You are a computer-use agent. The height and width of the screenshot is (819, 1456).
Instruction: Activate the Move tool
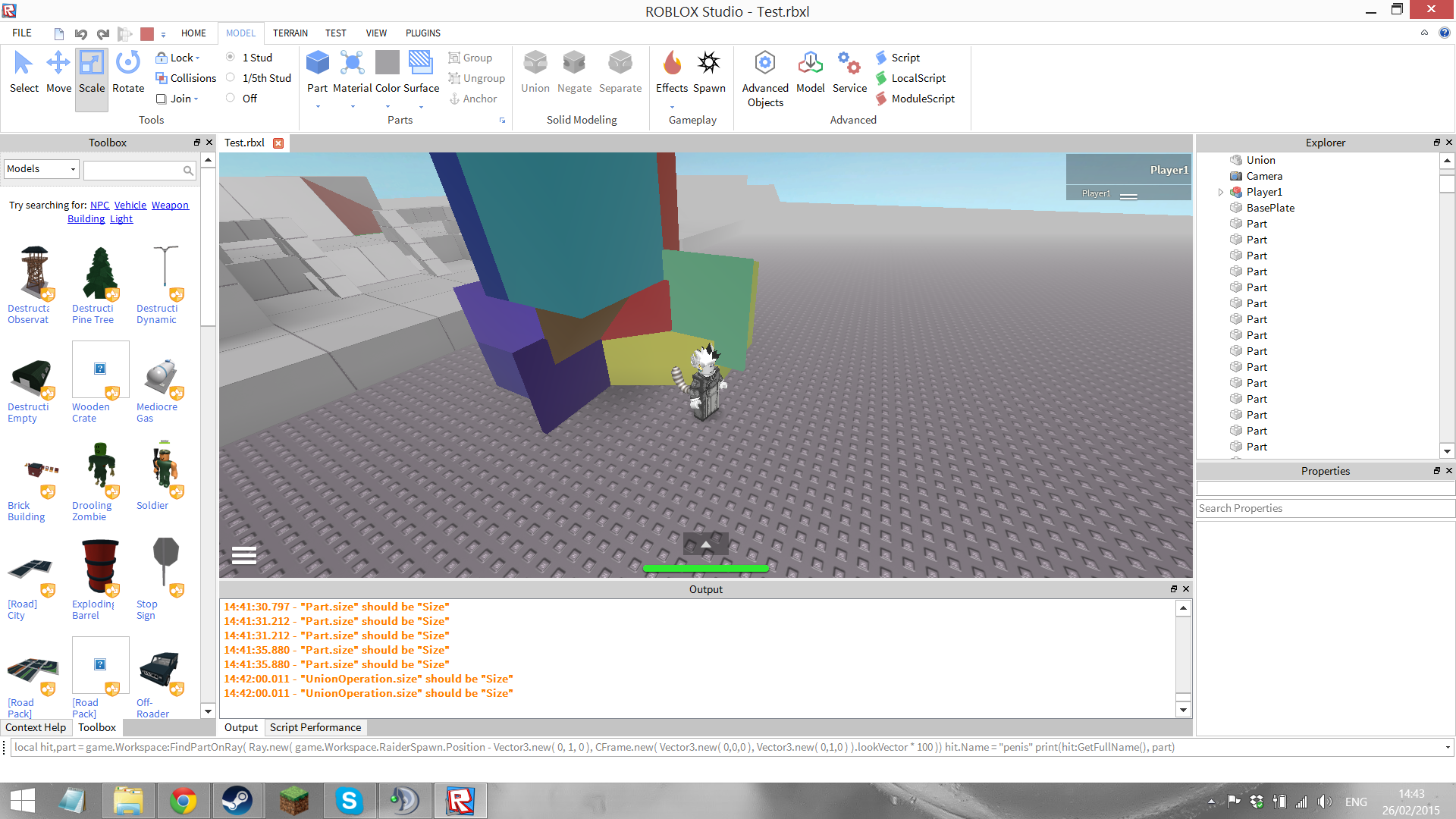tap(58, 72)
